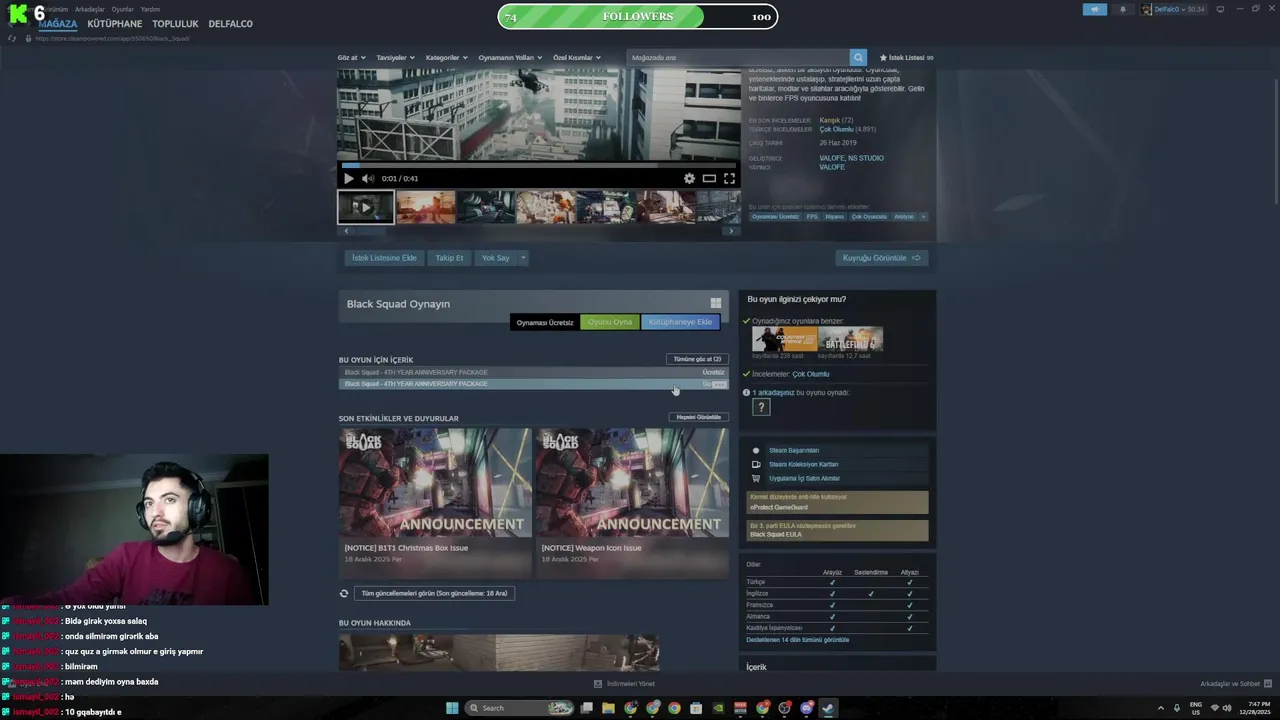Image resolution: width=1280 pixels, height=720 pixels.
Task: Open File Explorer from taskbar
Action: [608, 708]
